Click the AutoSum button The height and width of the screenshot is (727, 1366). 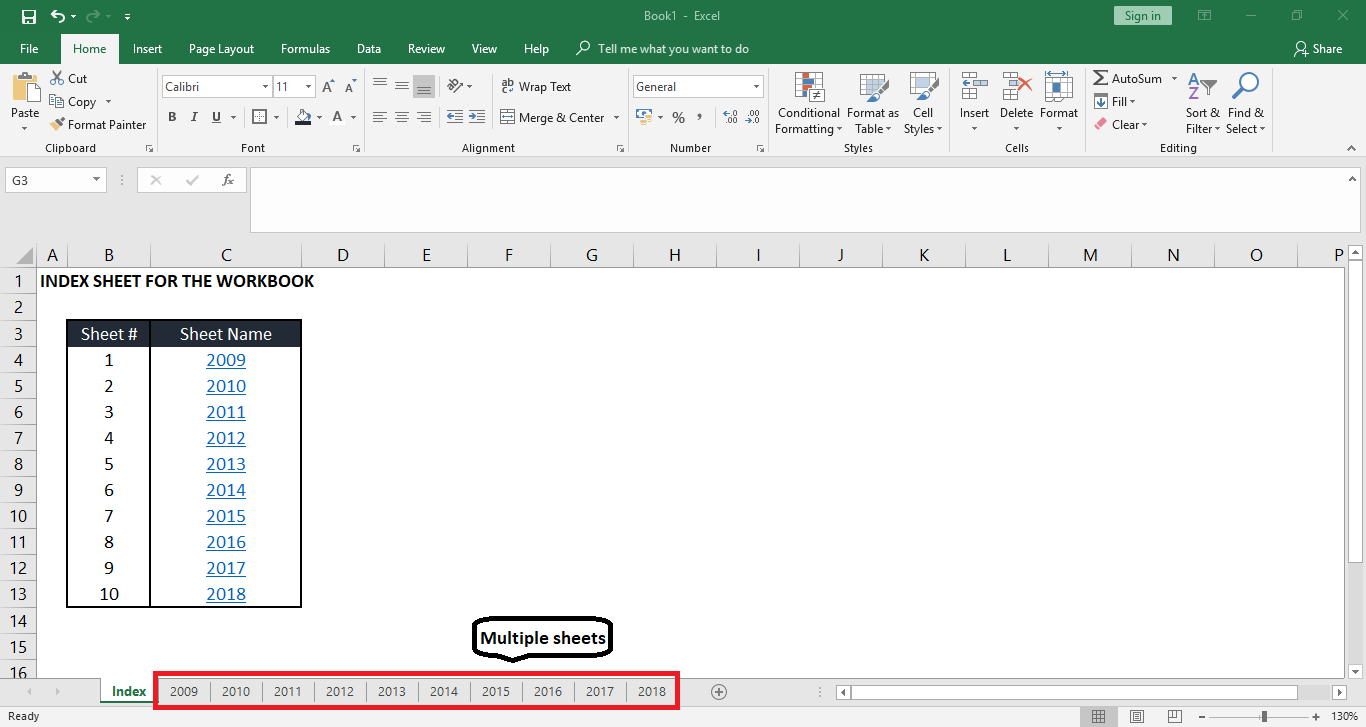(1128, 78)
